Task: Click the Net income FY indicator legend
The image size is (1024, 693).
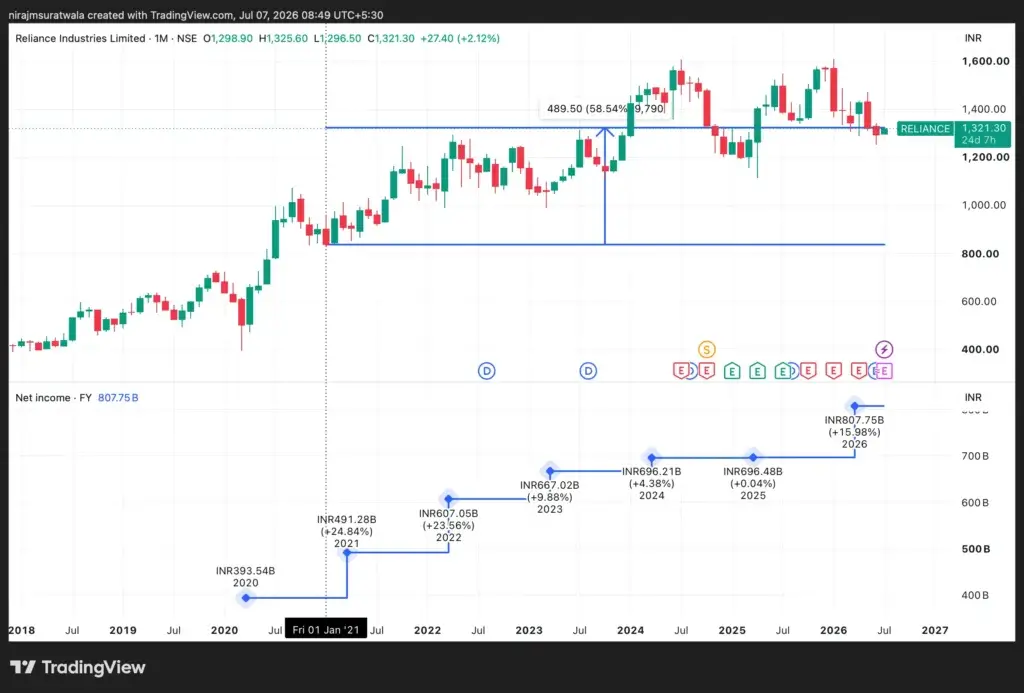Action: (x=54, y=398)
